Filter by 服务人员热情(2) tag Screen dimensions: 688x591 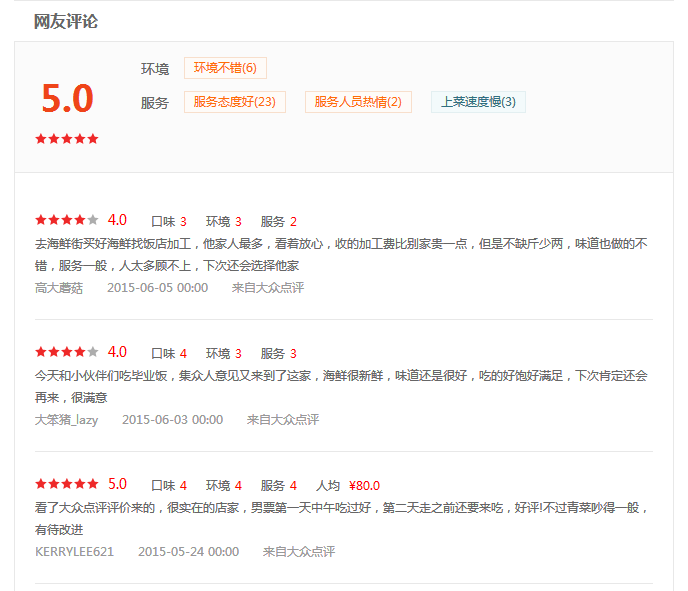(x=358, y=102)
